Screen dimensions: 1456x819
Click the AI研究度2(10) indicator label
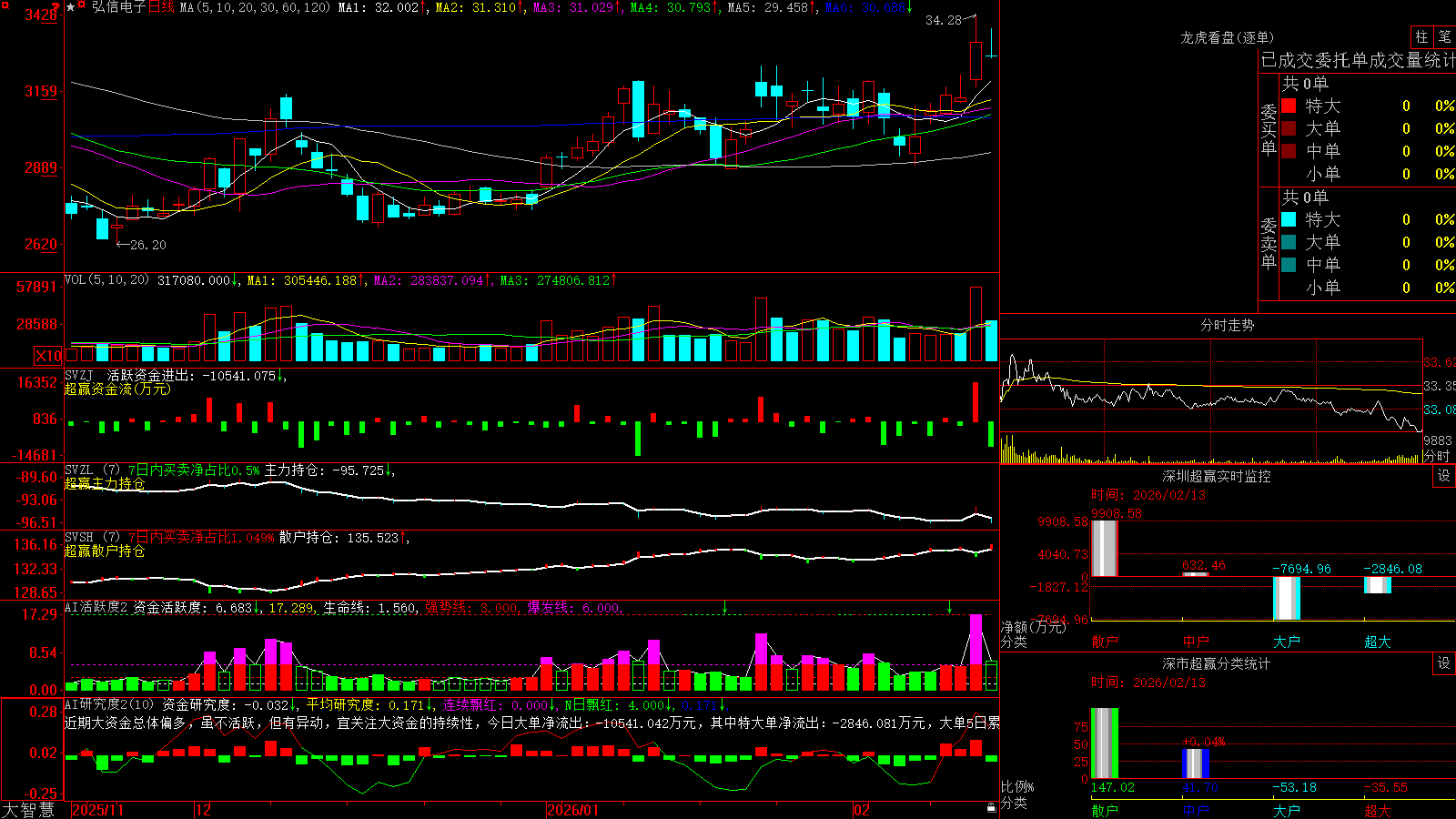tap(109, 704)
